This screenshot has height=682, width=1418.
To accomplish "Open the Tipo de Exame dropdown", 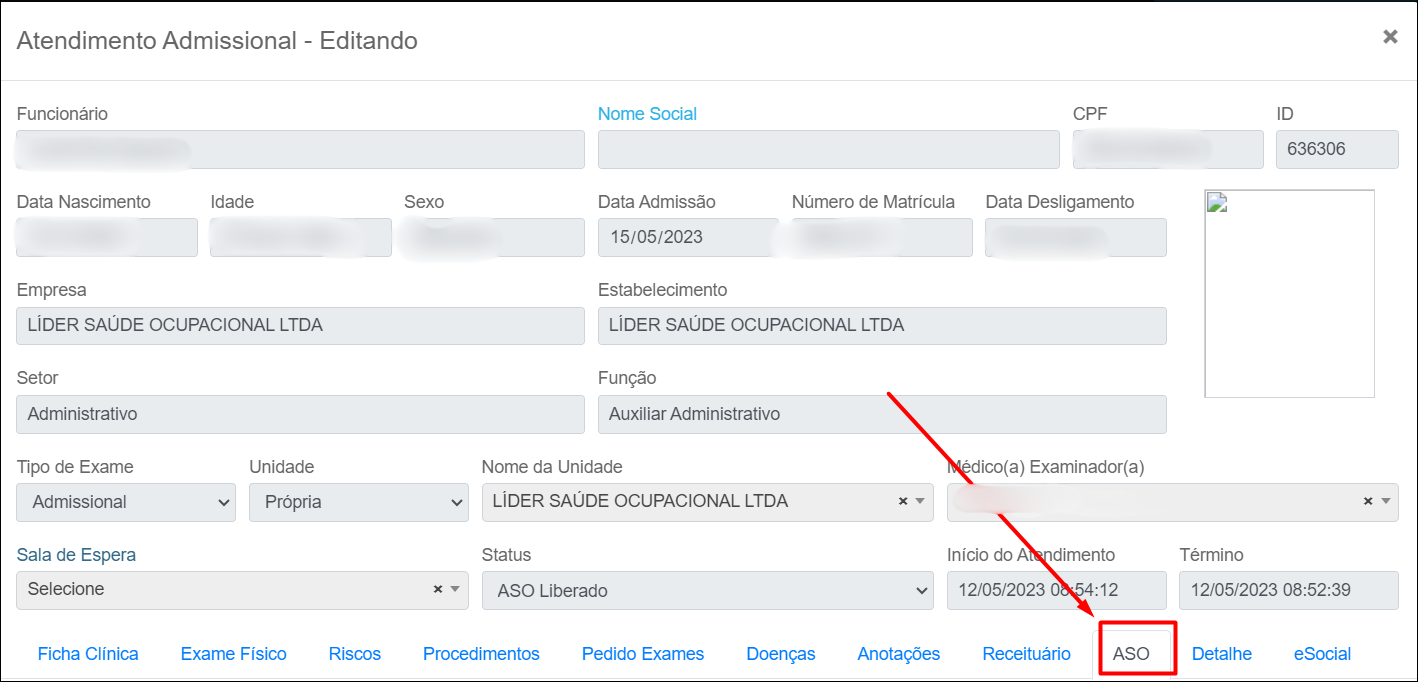I will 126,502.
